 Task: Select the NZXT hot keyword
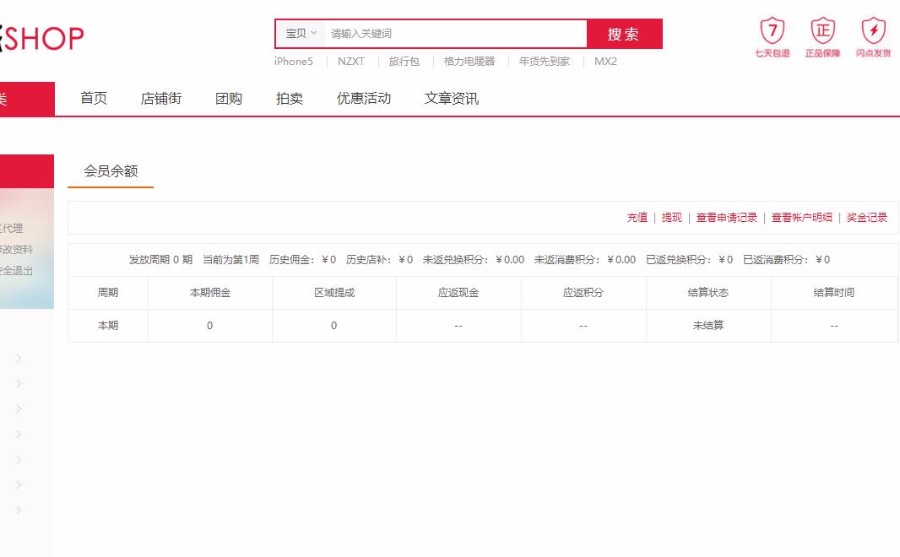point(351,61)
